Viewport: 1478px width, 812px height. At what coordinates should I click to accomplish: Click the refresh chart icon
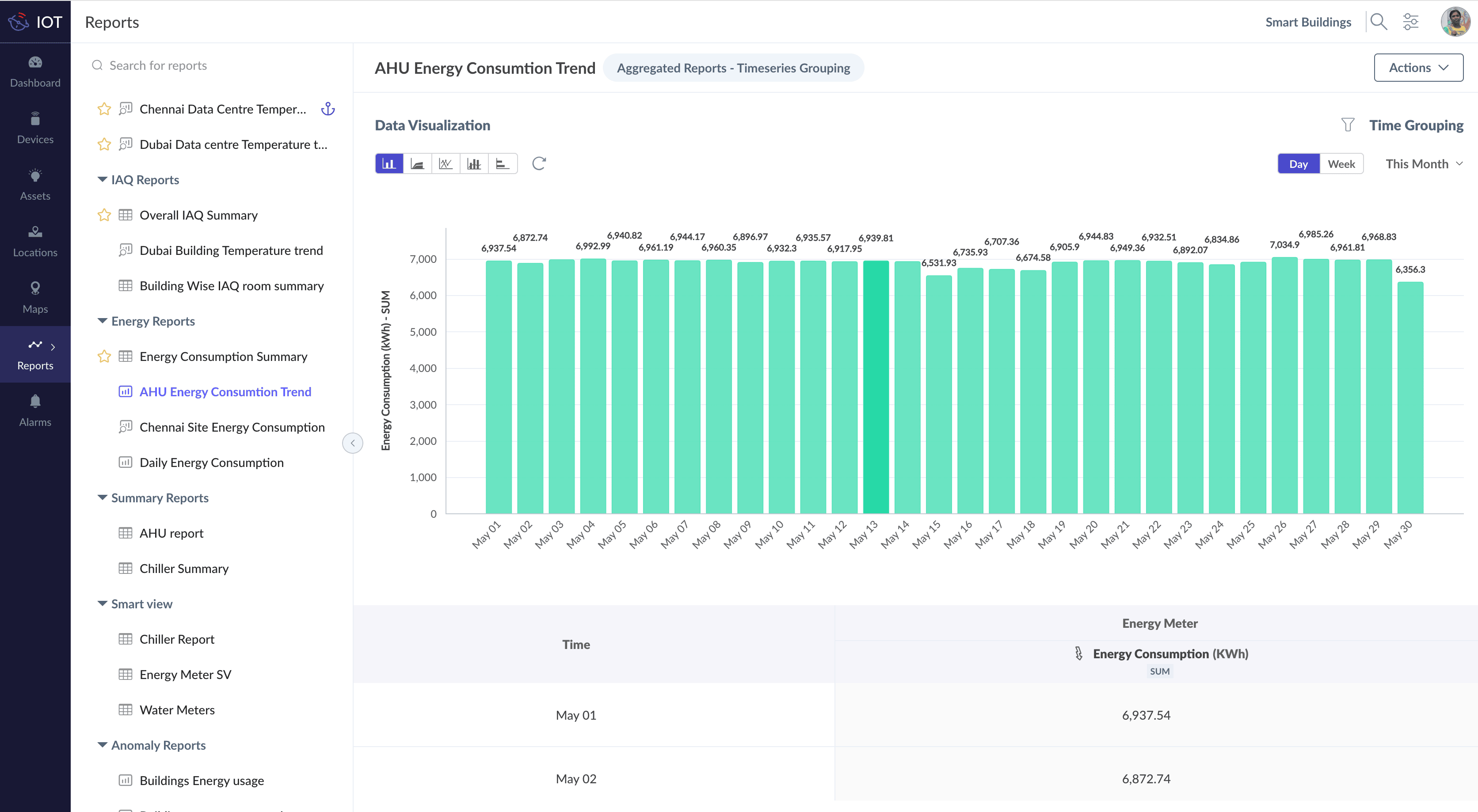pyautogui.click(x=539, y=164)
